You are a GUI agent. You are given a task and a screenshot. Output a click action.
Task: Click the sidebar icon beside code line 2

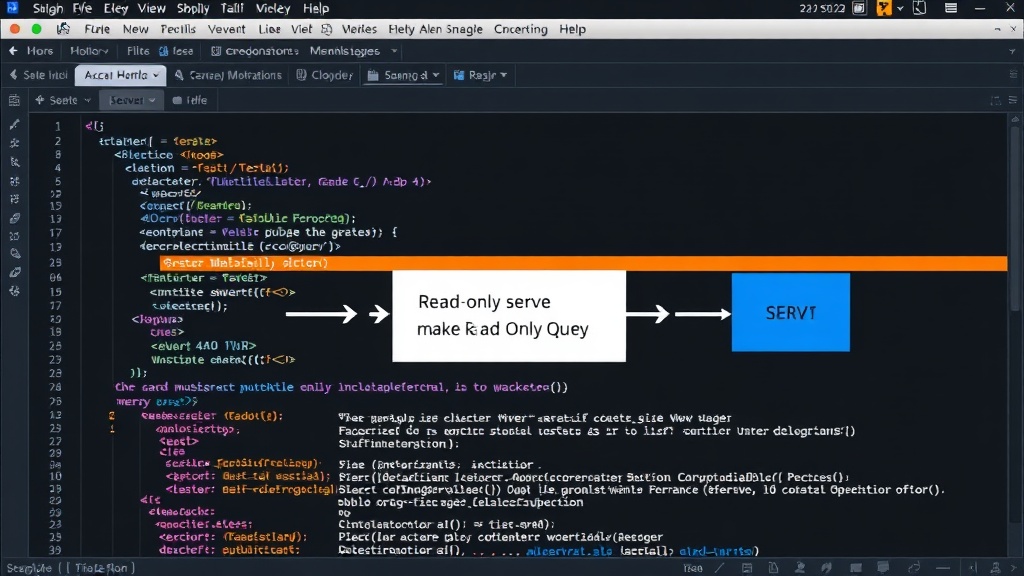(x=14, y=143)
